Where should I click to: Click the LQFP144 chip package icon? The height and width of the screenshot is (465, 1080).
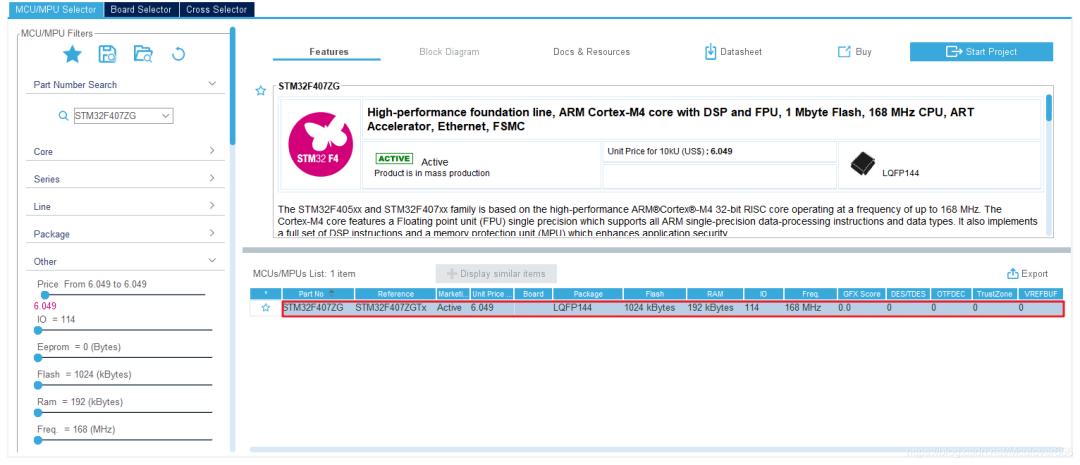click(863, 164)
